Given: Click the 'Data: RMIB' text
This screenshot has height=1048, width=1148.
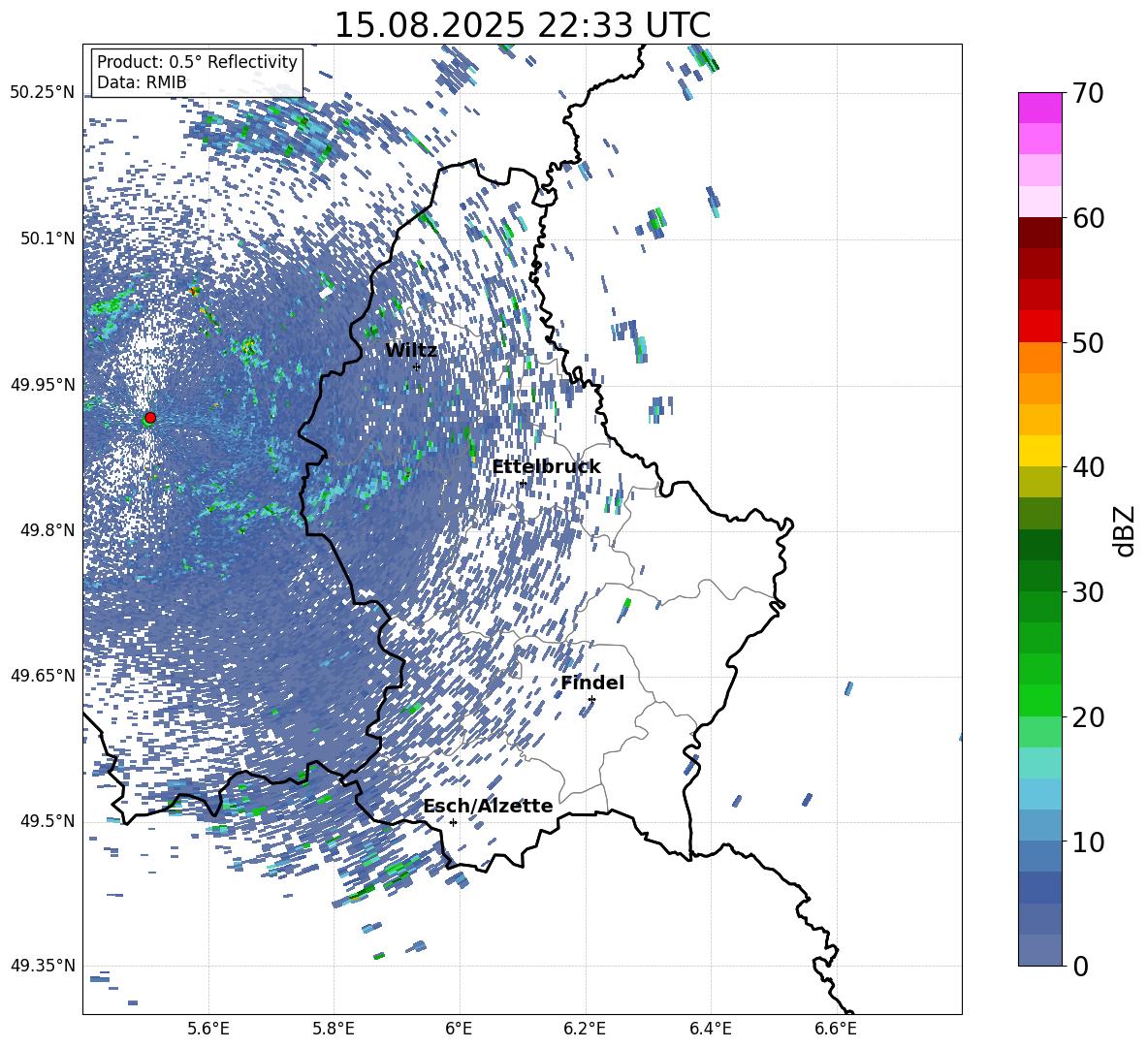Looking at the screenshot, I should [x=142, y=82].
